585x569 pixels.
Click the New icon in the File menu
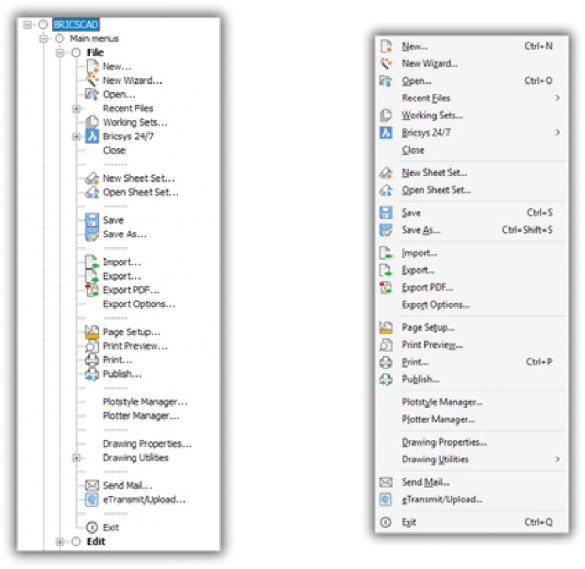(386, 47)
